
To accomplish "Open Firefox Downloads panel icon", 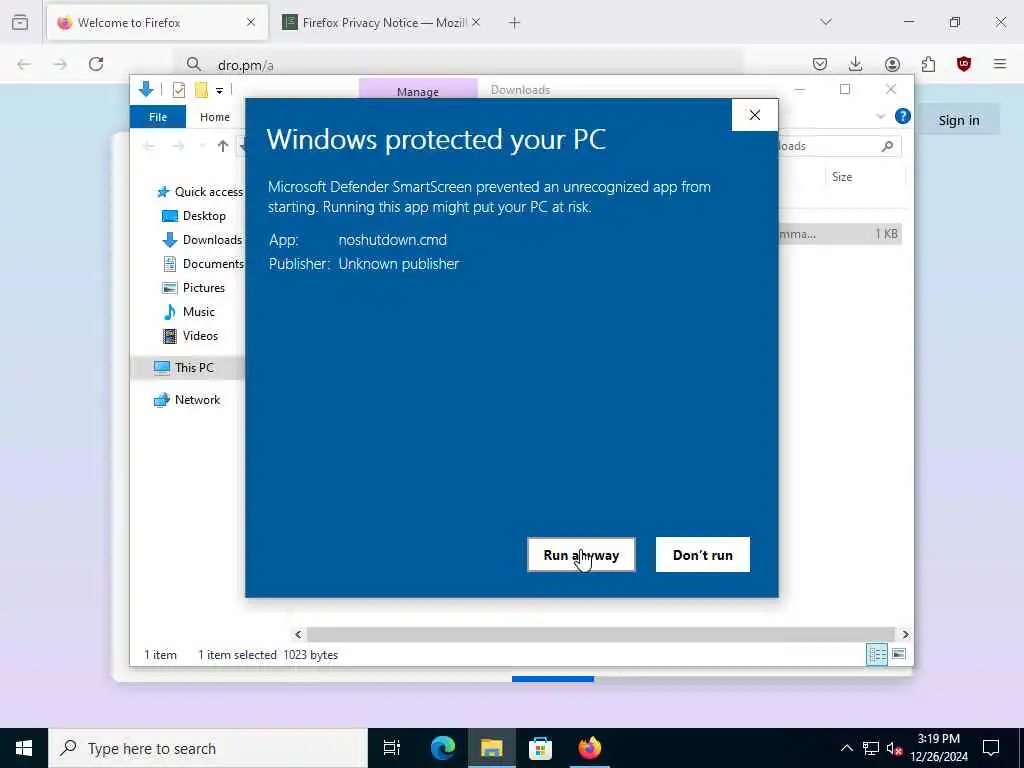I will pyautogui.click(x=856, y=64).
